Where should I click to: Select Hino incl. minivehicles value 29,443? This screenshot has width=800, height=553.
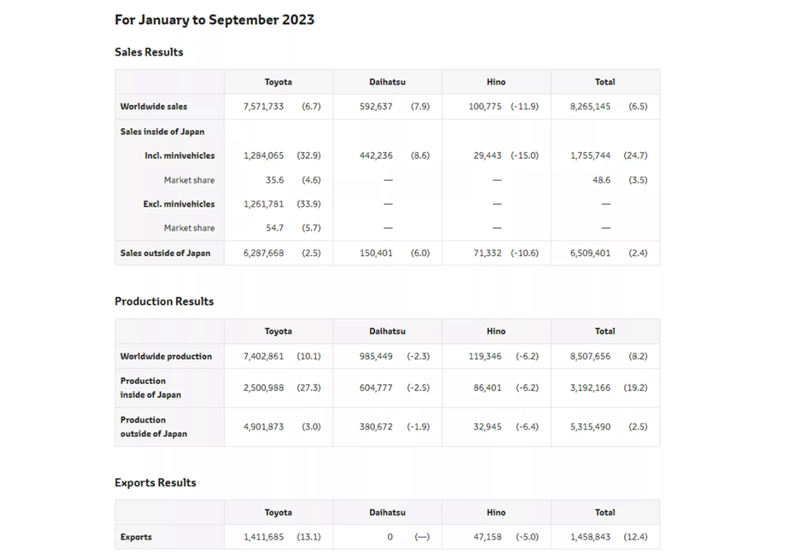pyautogui.click(x=487, y=156)
